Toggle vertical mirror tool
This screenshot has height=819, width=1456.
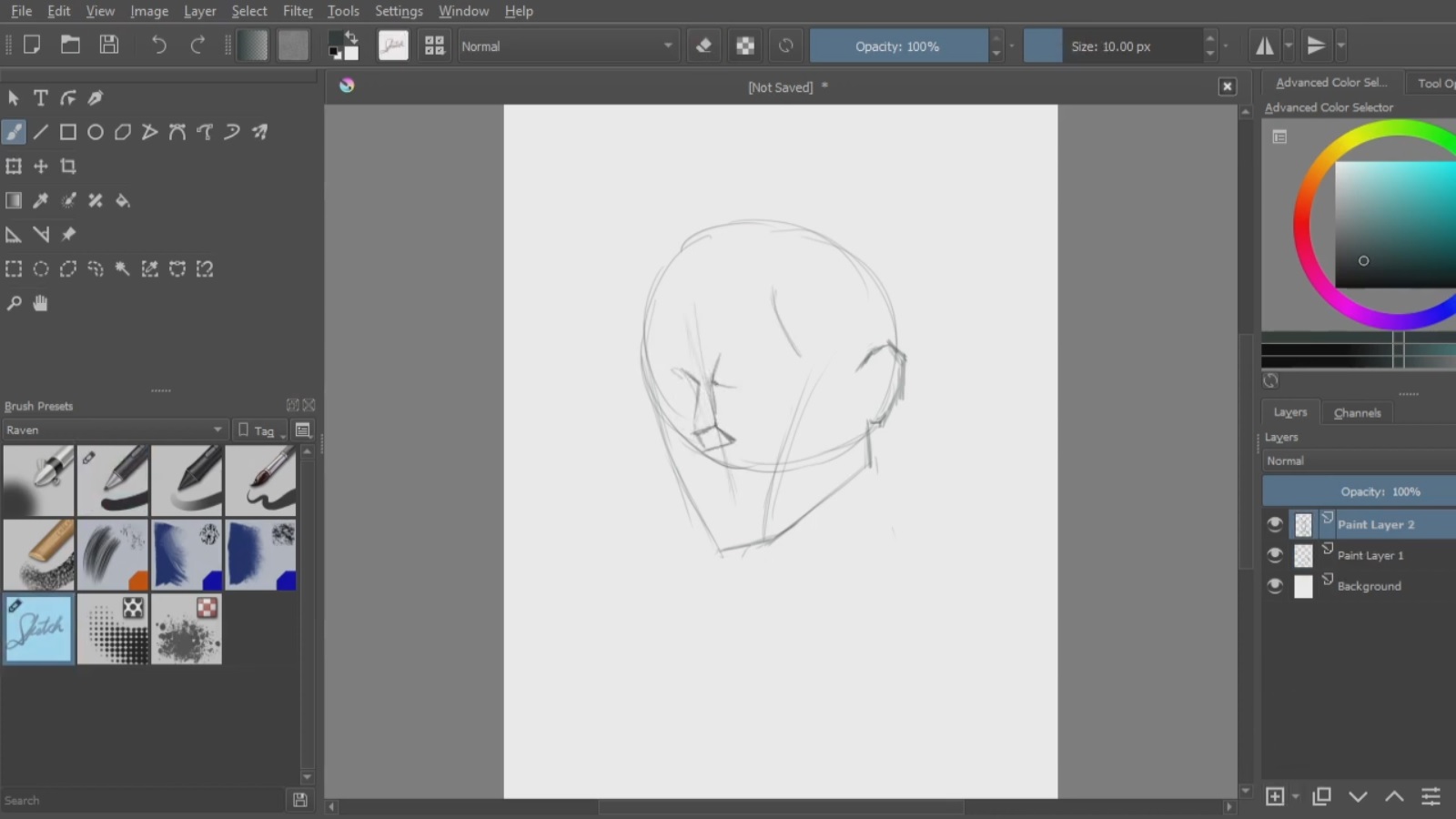coord(1316,45)
